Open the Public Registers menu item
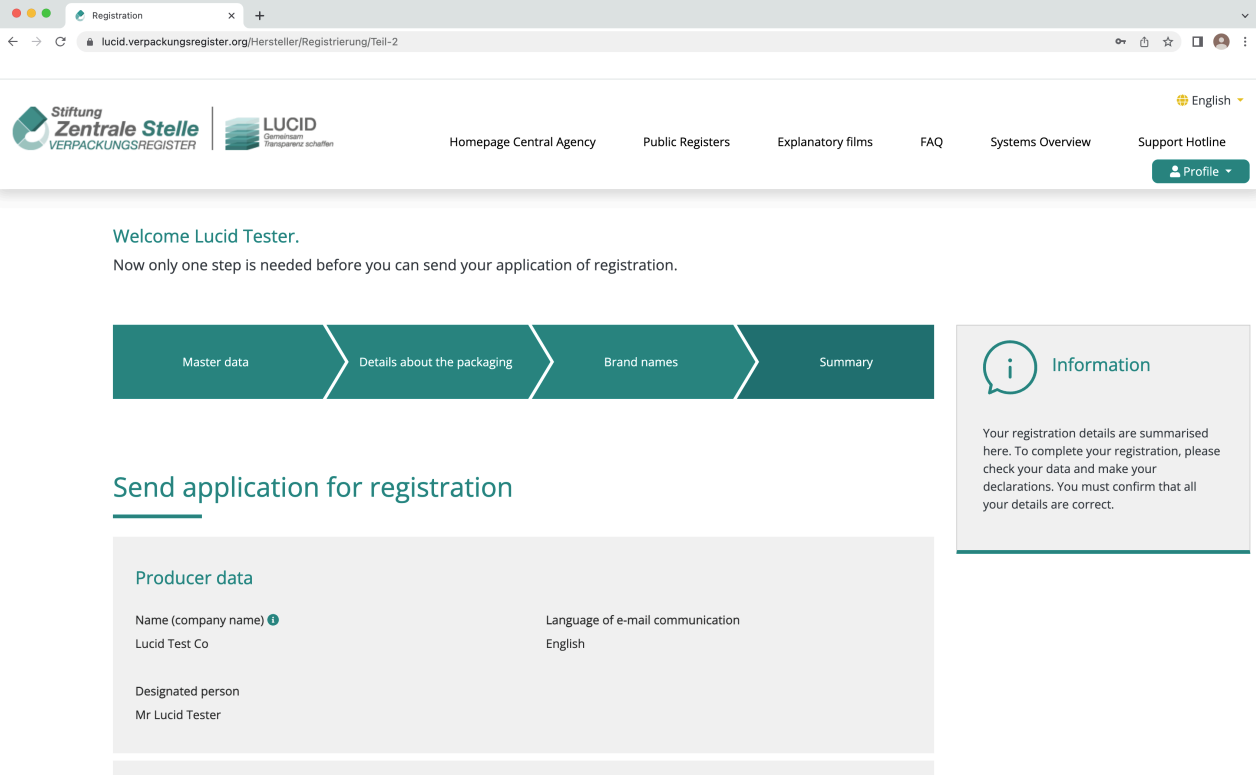Viewport: 1256px width, 775px height. coord(686,142)
